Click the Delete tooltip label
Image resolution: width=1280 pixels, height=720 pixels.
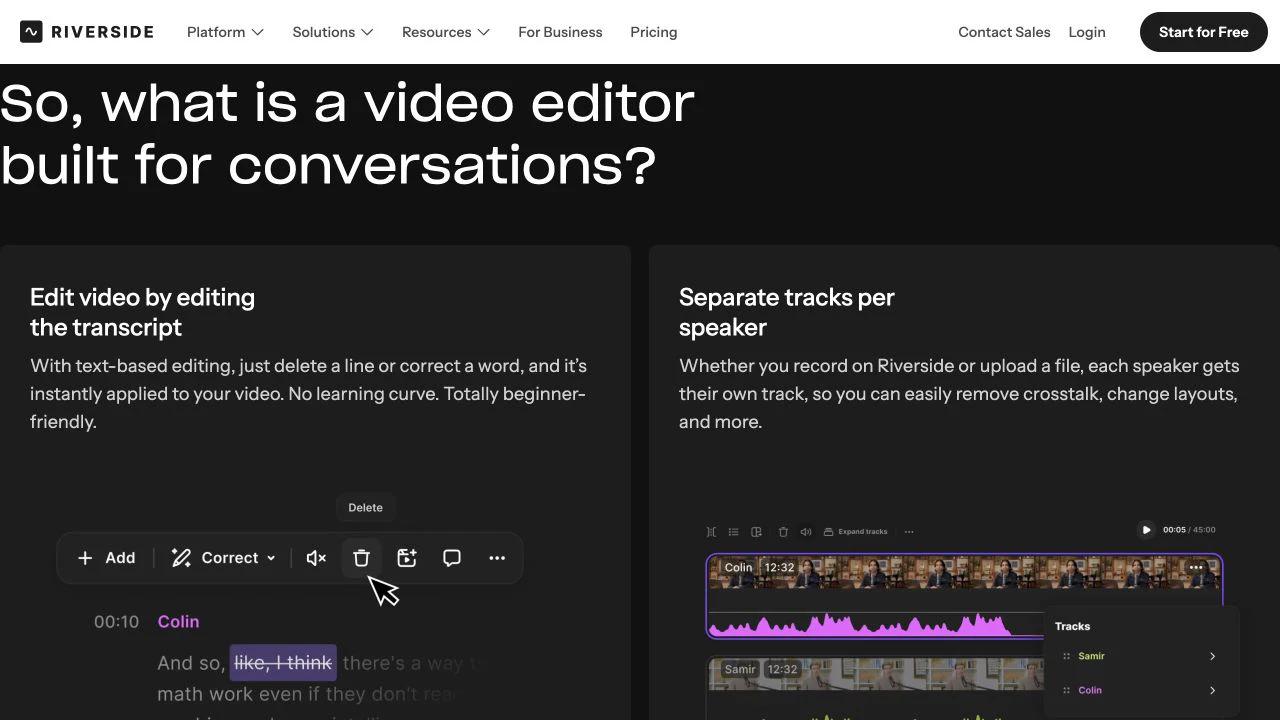coord(365,508)
